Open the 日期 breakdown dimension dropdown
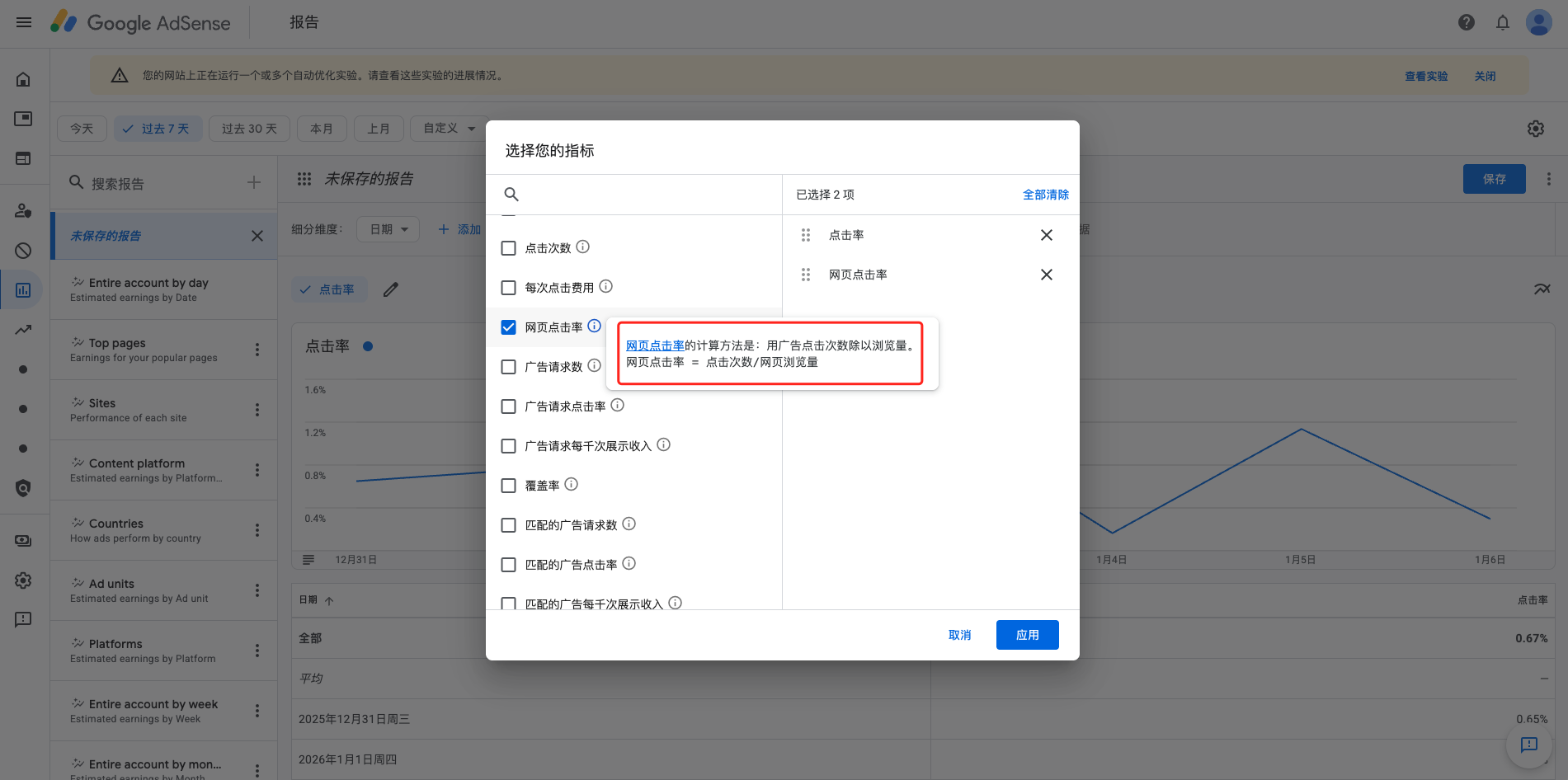Viewport: 1568px width, 780px height. point(388,229)
